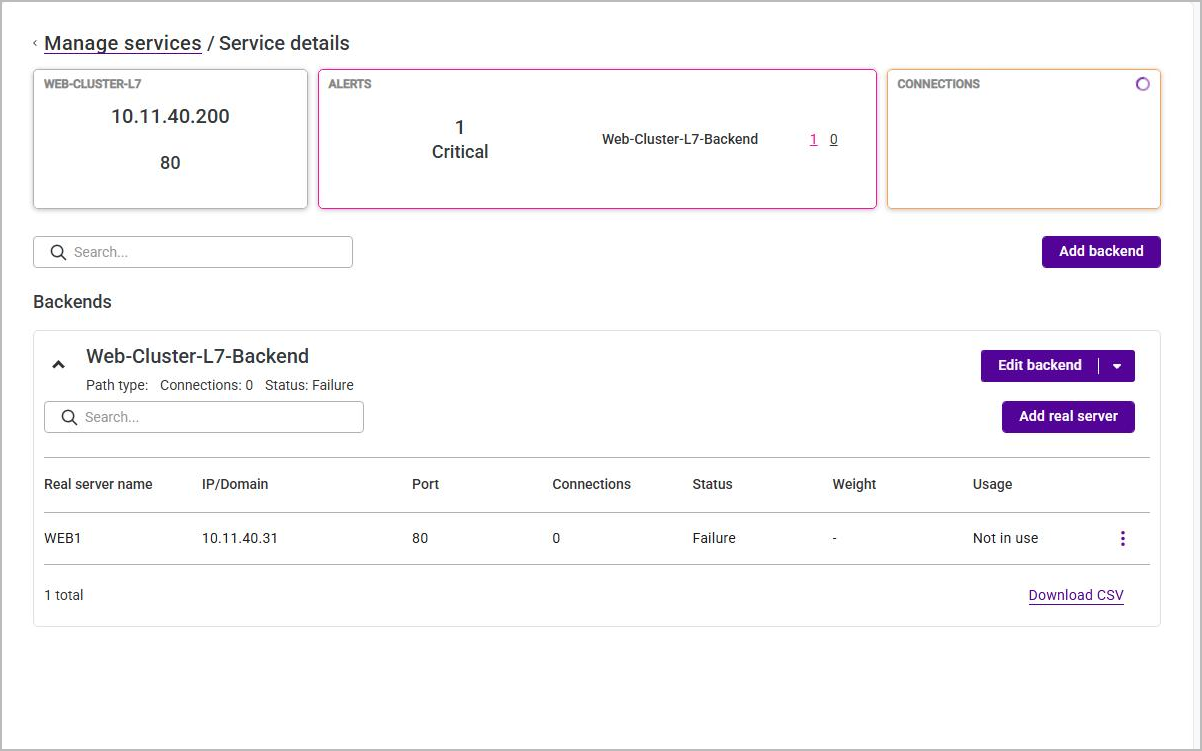Sort by the Connections column header

pyautogui.click(x=592, y=484)
